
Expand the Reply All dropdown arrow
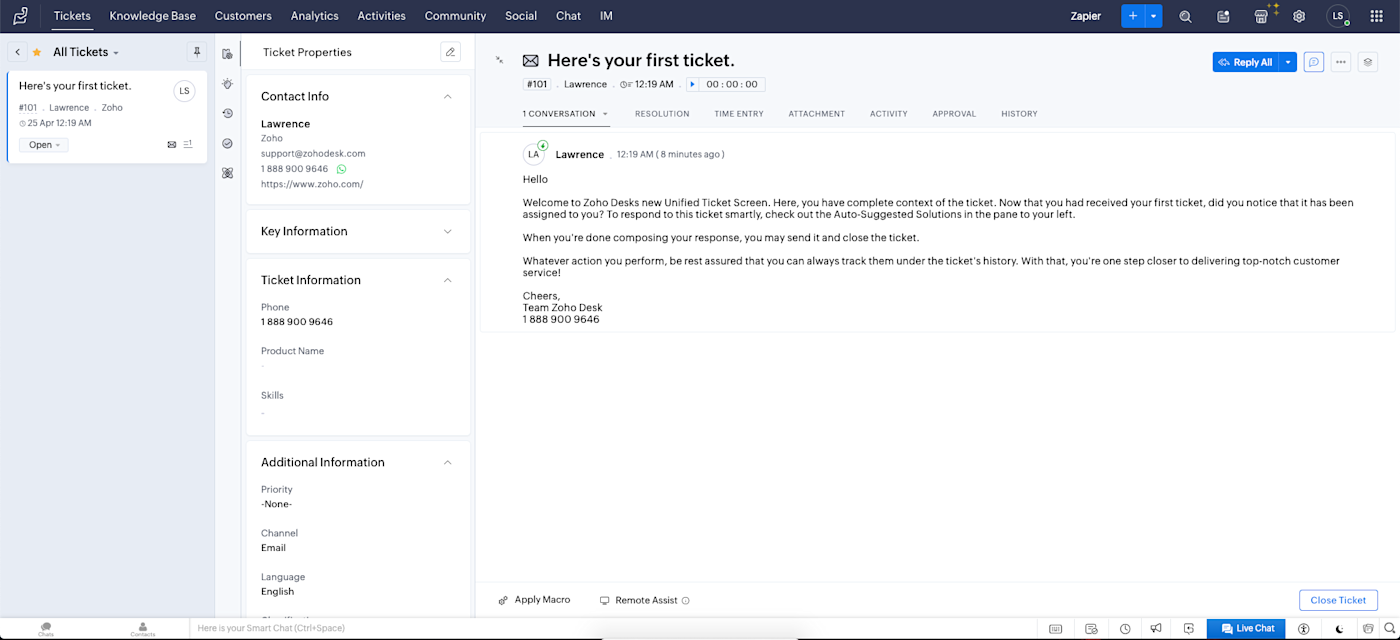(x=1288, y=62)
